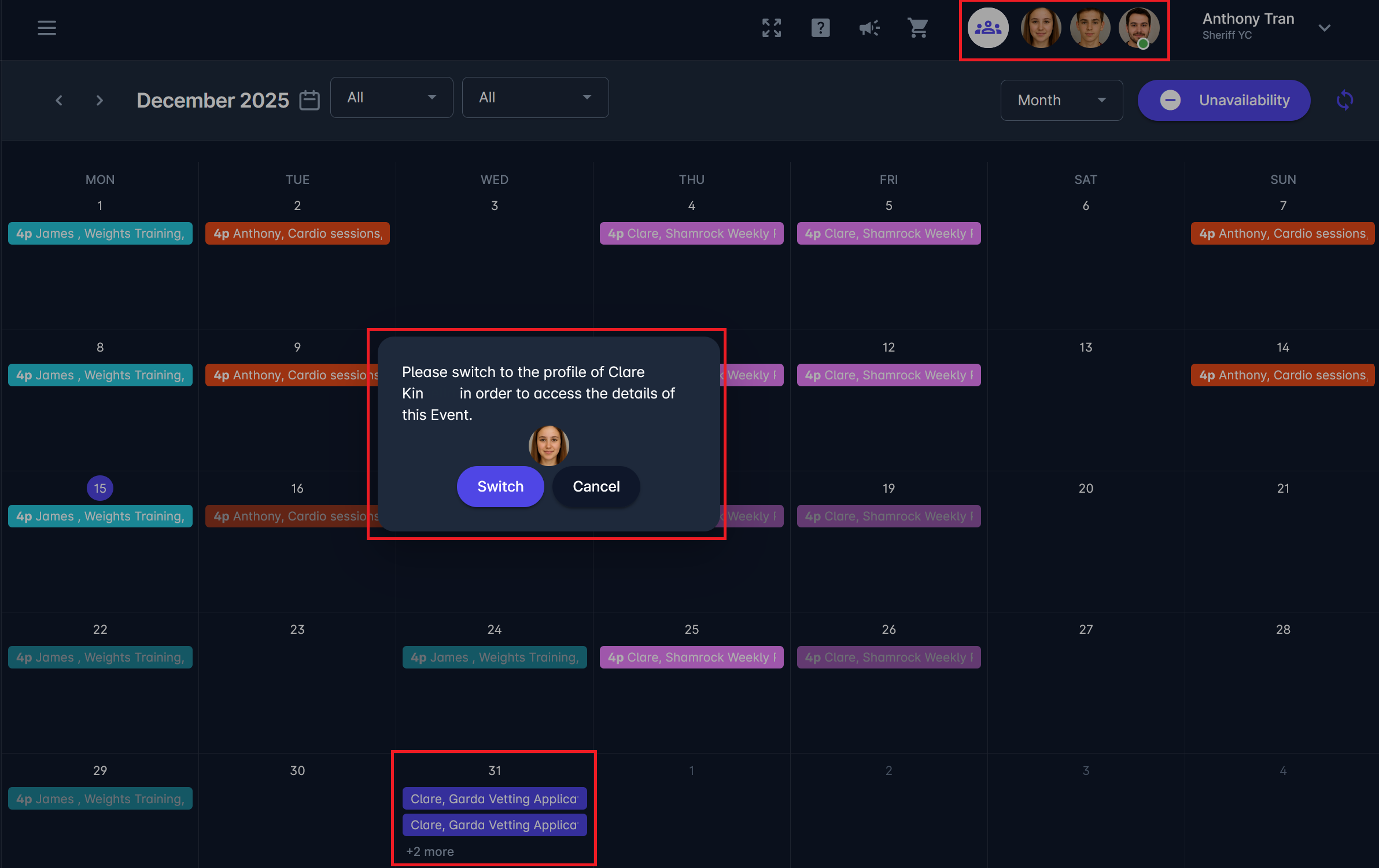This screenshot has height=868, width=1379.
Task: Toggle the fullscreen icon
Action: 772,28
